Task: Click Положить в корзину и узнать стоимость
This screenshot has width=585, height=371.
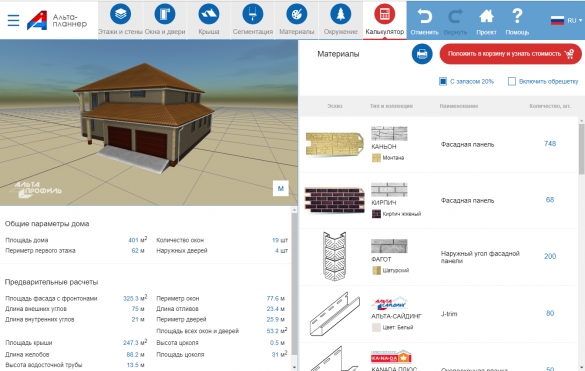Action: 510,54
